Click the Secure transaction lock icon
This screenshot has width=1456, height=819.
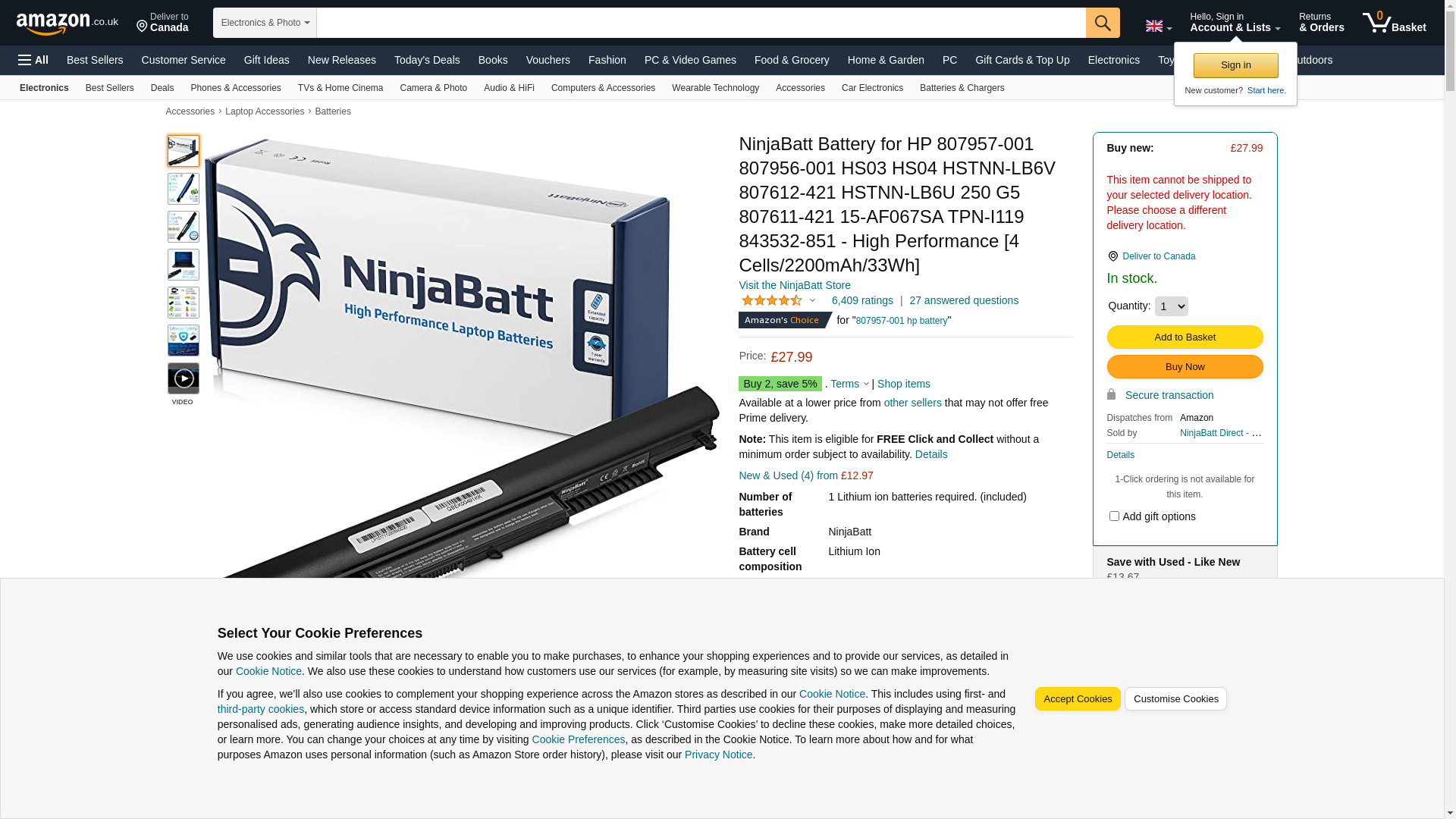(x=1111, y=394)
